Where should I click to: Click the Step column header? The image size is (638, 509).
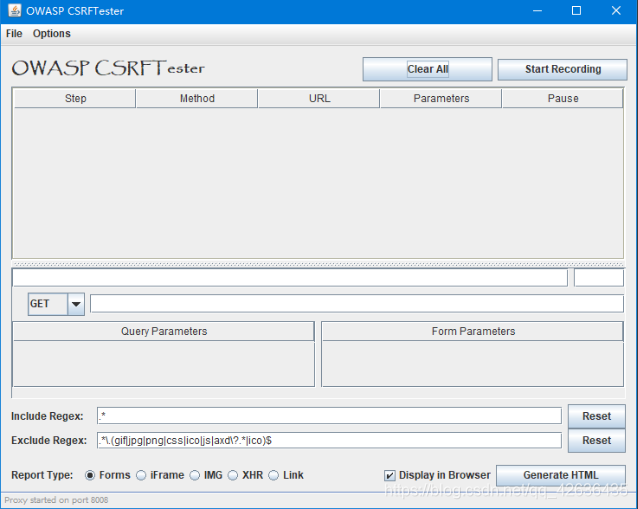(75, 98)
